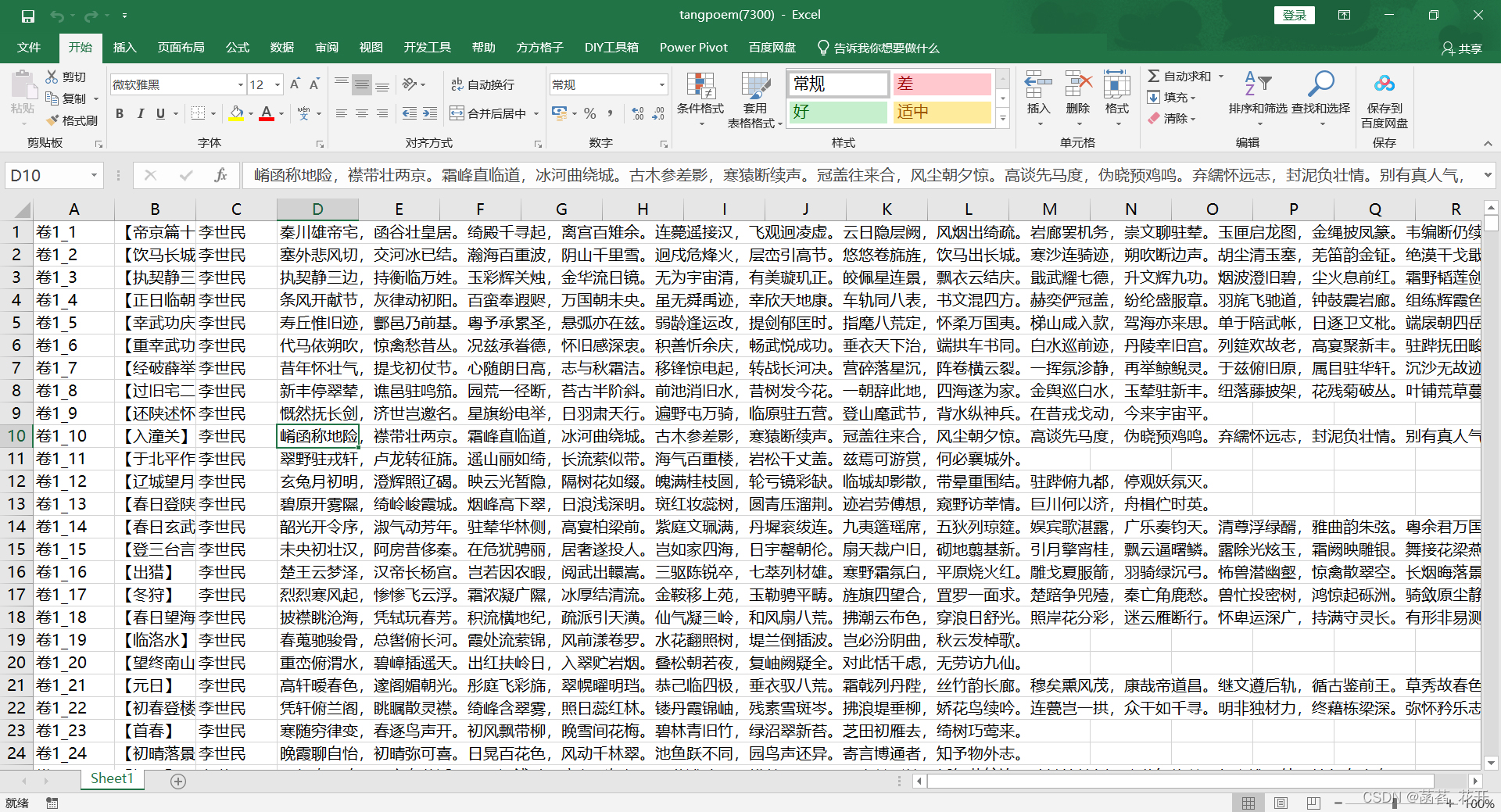Viewport: 1501px width, 812px height.
Task: Click the Insert cells icon
Action: [1038, 84]
